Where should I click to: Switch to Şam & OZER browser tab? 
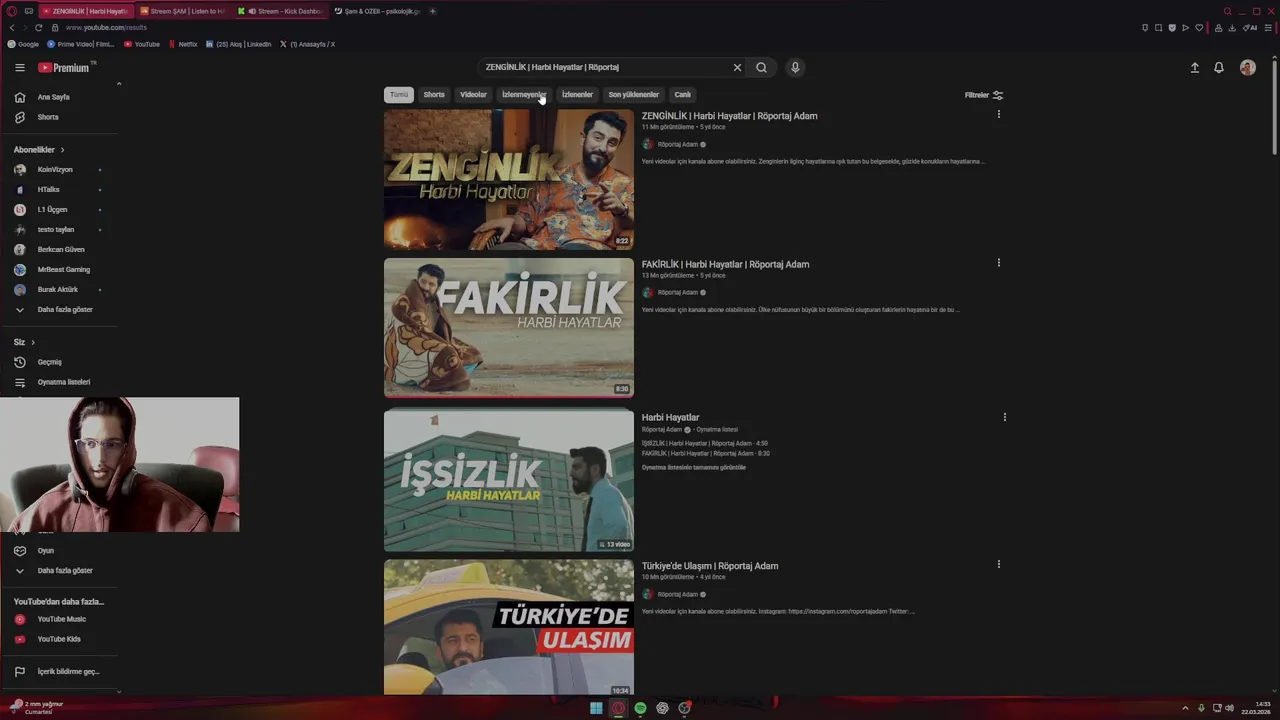(x=376, y=11)
